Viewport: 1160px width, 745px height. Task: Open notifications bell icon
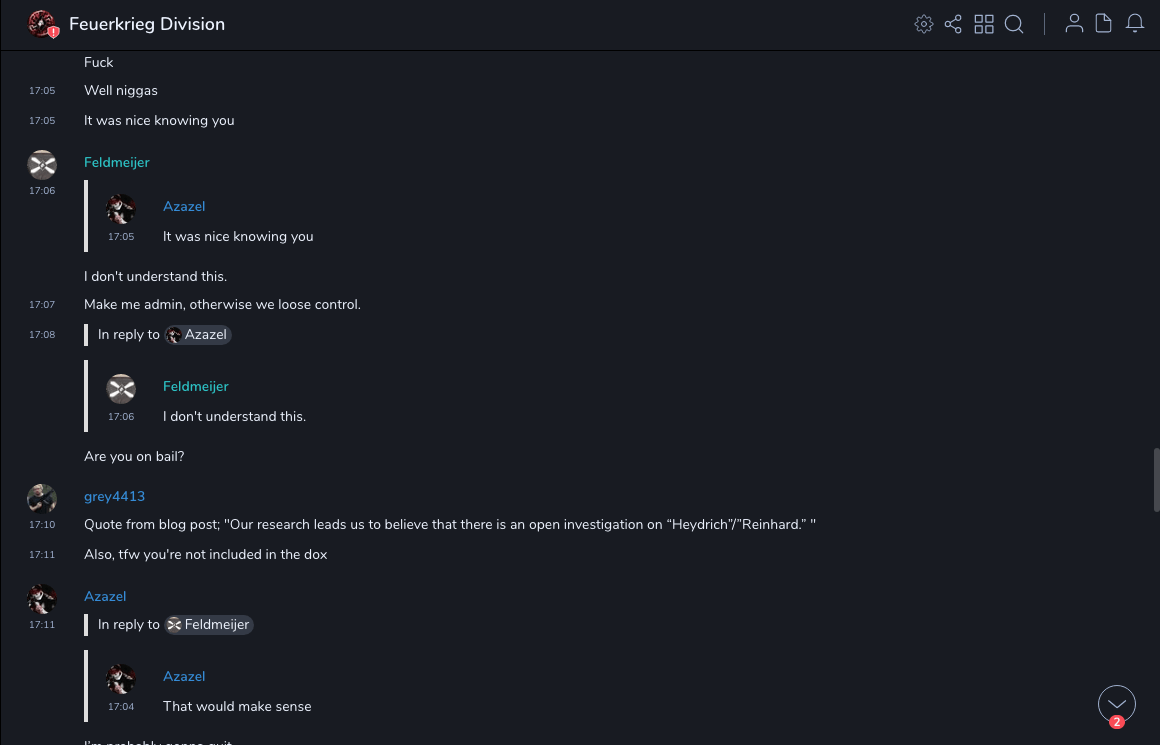tap(1135, 24)
